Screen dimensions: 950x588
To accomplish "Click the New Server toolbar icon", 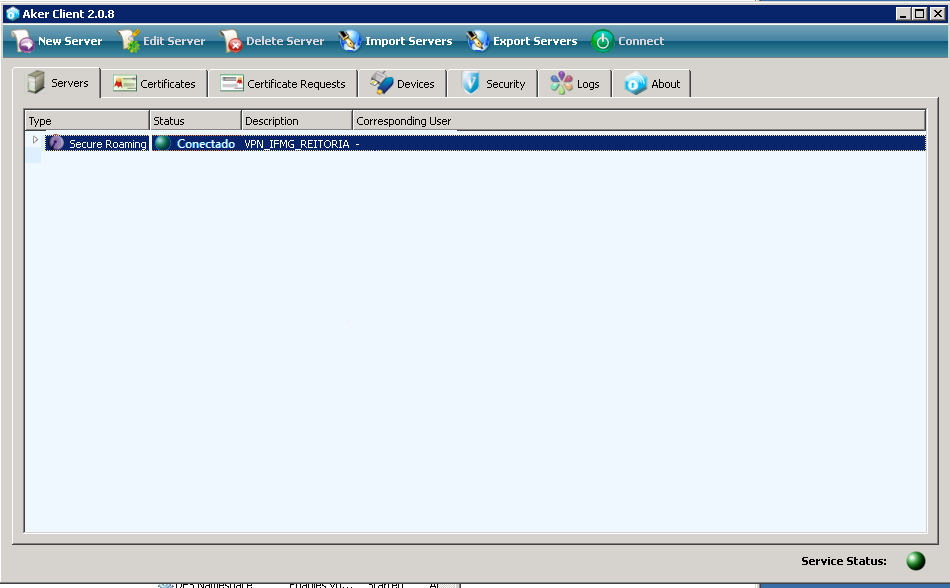I will 23,41.
